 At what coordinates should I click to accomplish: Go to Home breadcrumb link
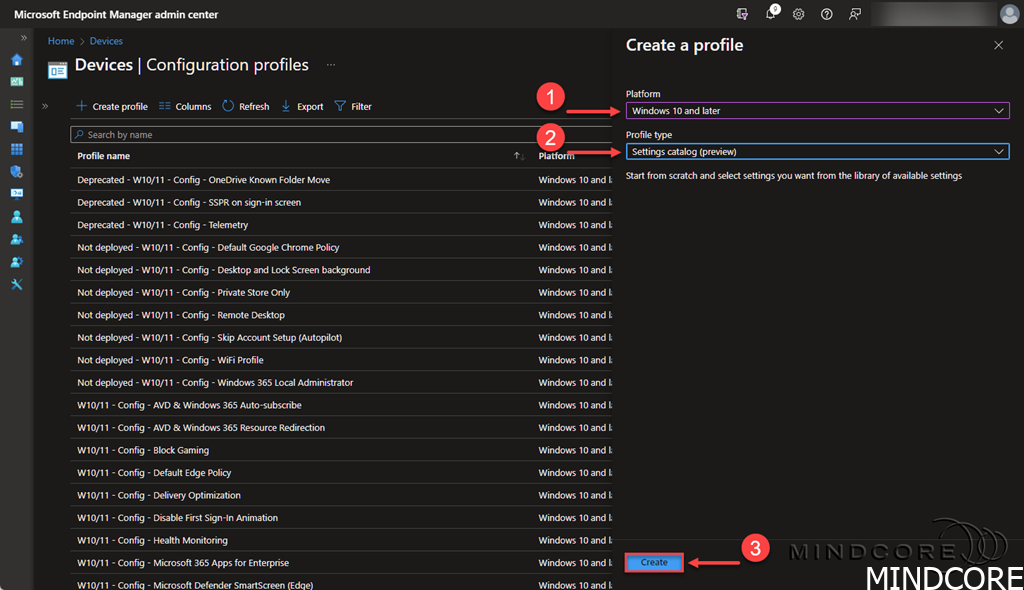point(61,41)
